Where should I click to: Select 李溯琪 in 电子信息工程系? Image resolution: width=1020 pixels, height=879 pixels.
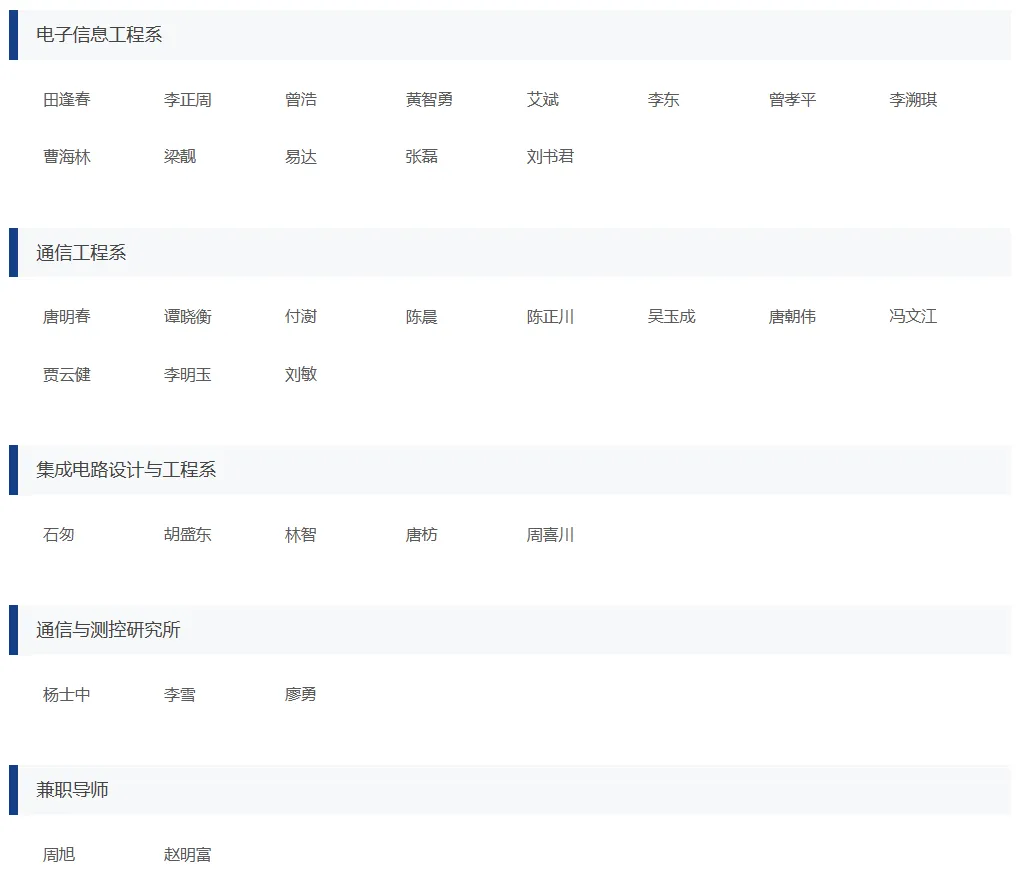[912, 99]
